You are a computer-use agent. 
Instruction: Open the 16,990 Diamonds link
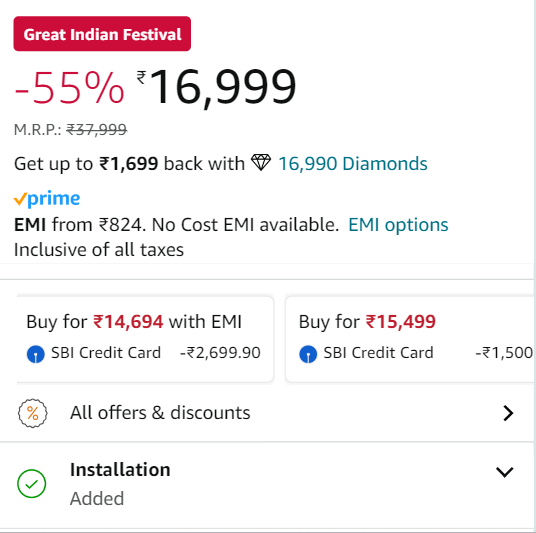coord(353,163)
